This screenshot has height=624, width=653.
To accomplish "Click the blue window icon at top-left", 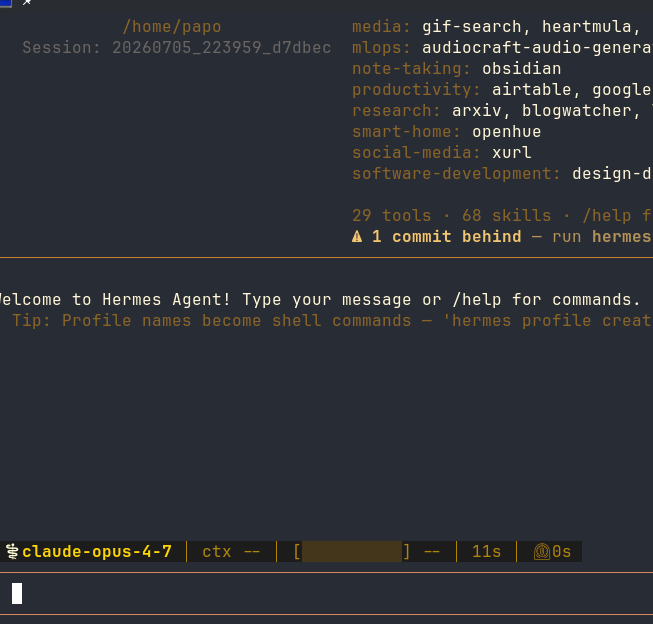I will pyautogui.click(x=5, y=3).
